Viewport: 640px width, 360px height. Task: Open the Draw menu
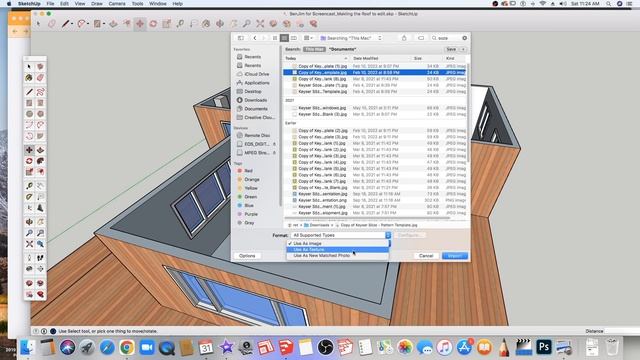tap(97, 4)
